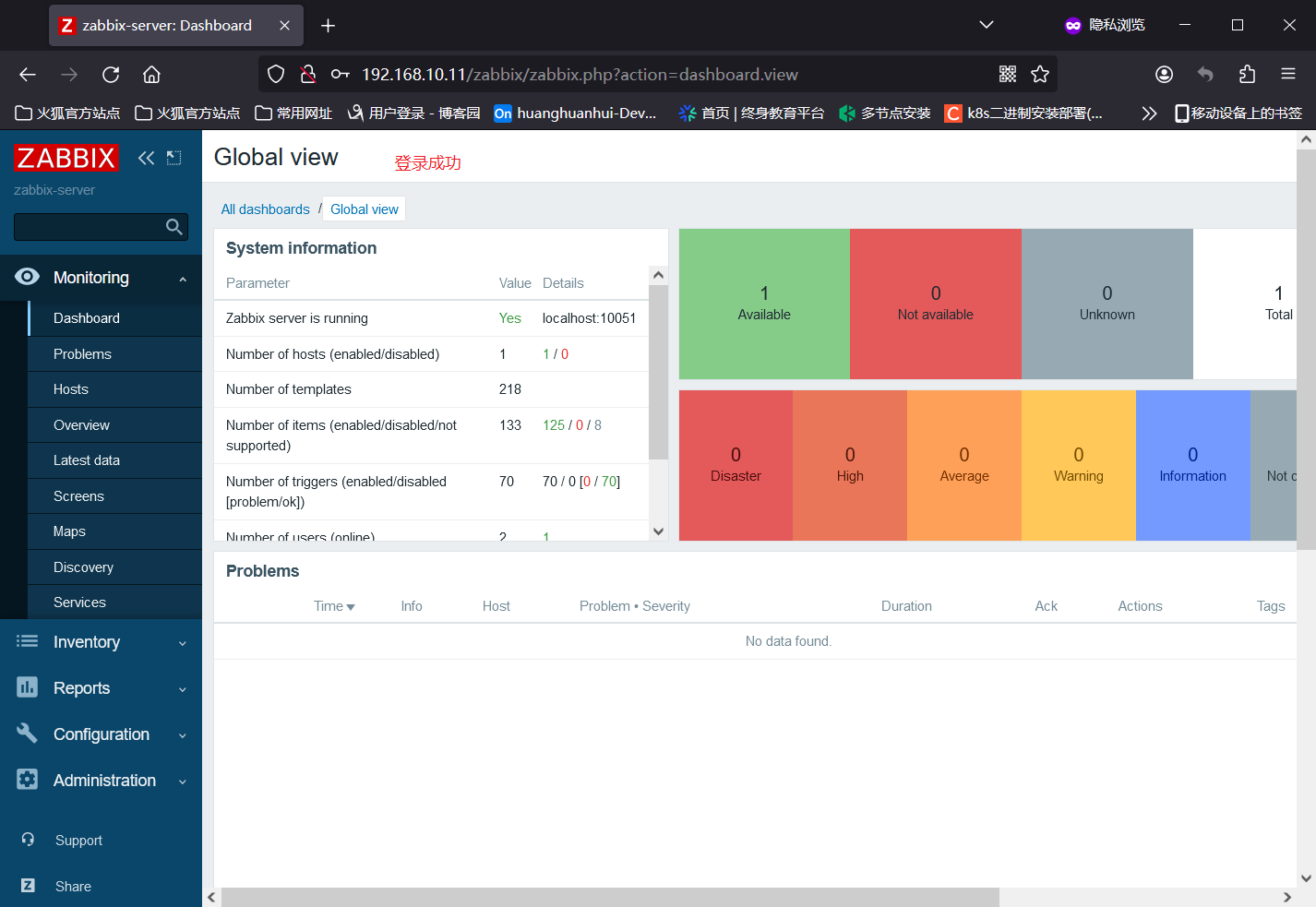Sort problems by Time column

coord(334,606)
